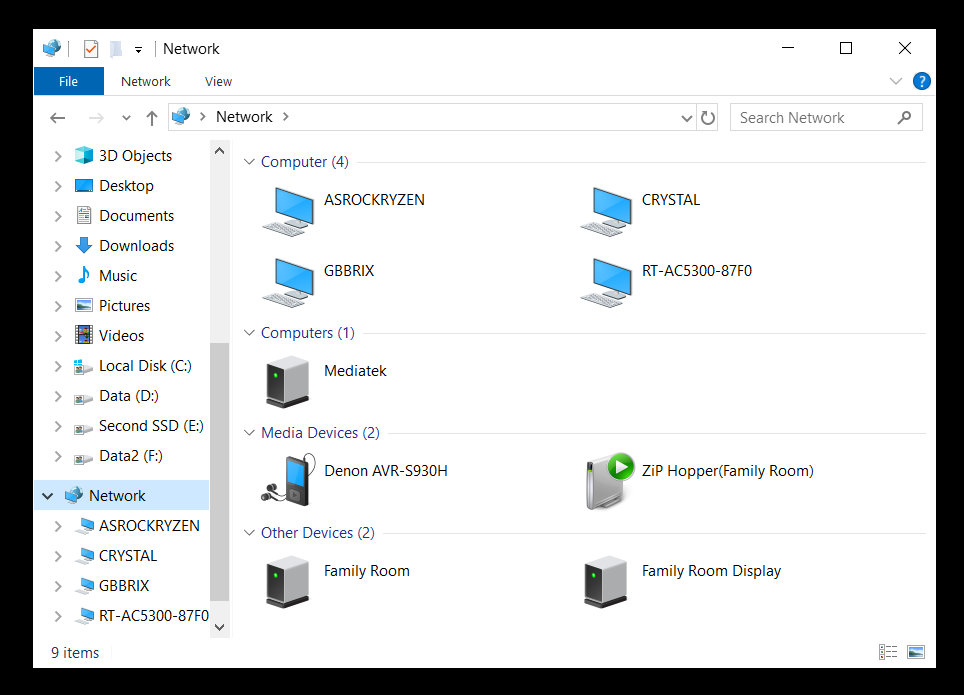Switch to large icons view in status bar
Screen dimensions: 964x695
915,652
